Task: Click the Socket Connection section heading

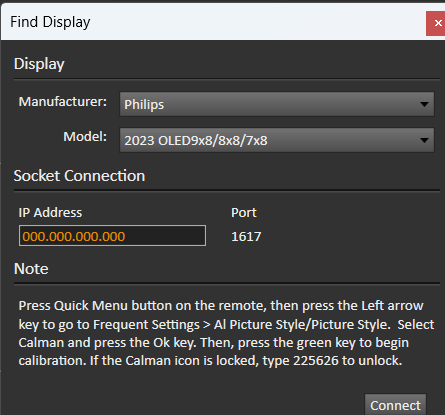Action: [x=79, y=176]
